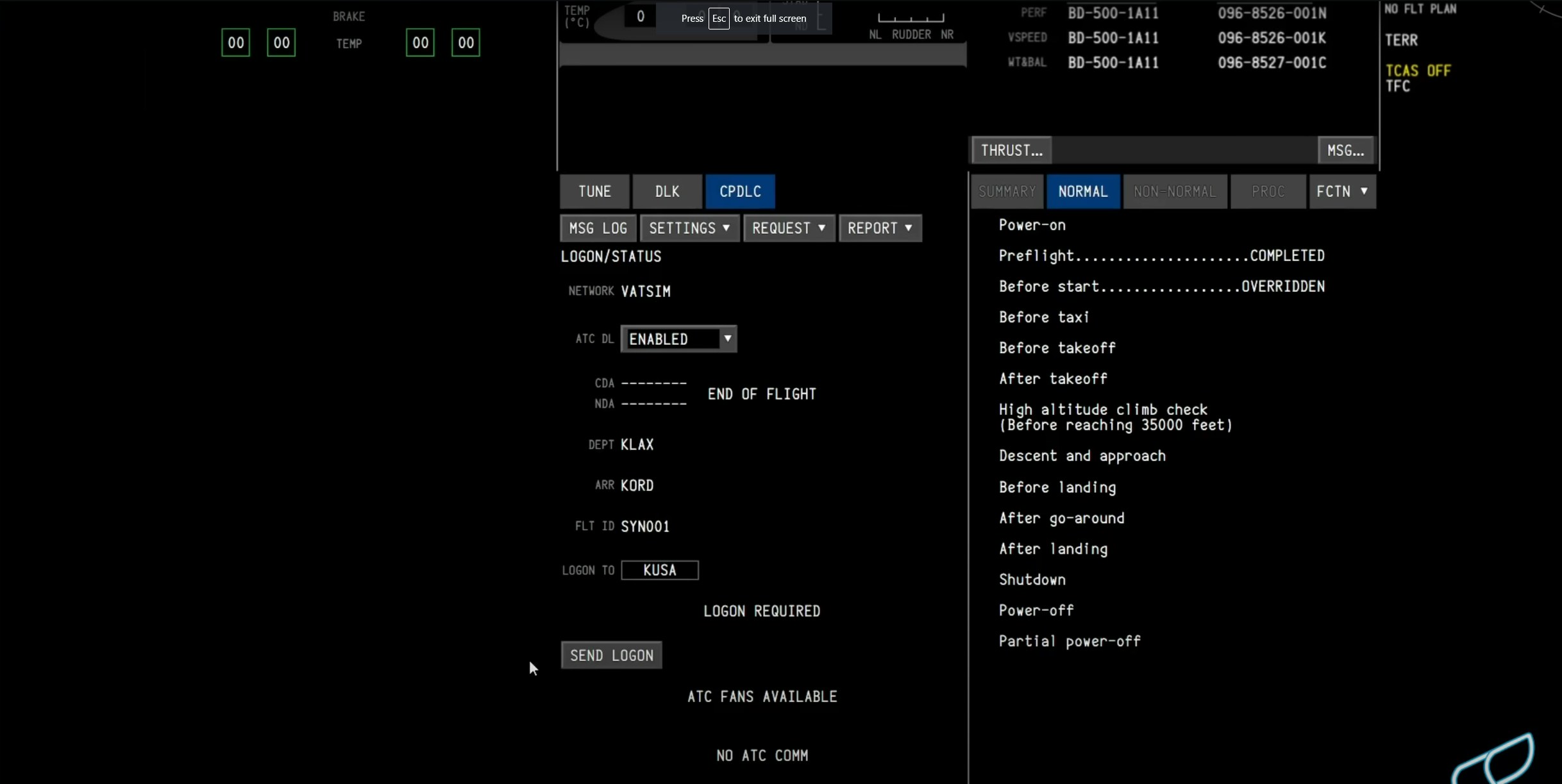Open the Before taxi checklist
1562x784 pixels.
click(1044, 317)
